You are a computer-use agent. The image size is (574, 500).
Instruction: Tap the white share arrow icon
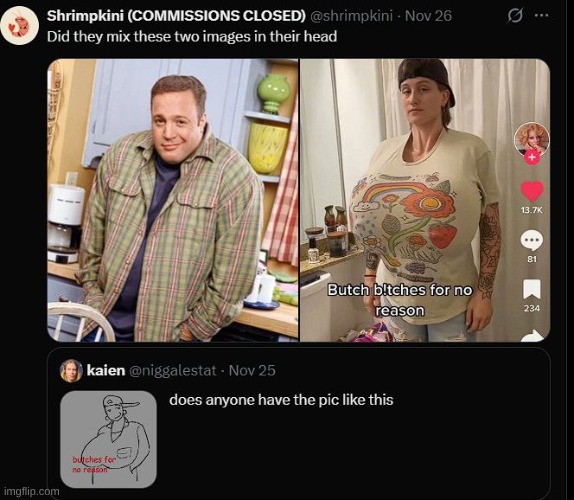(x=533, y=335)
